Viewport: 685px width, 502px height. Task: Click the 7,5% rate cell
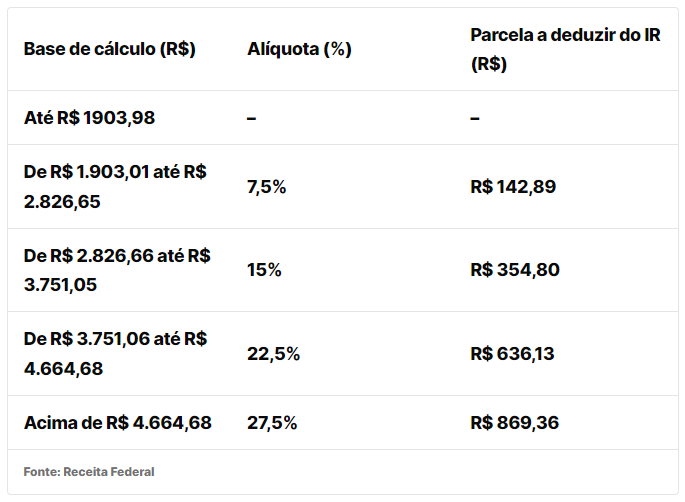[x=267, y=187]
